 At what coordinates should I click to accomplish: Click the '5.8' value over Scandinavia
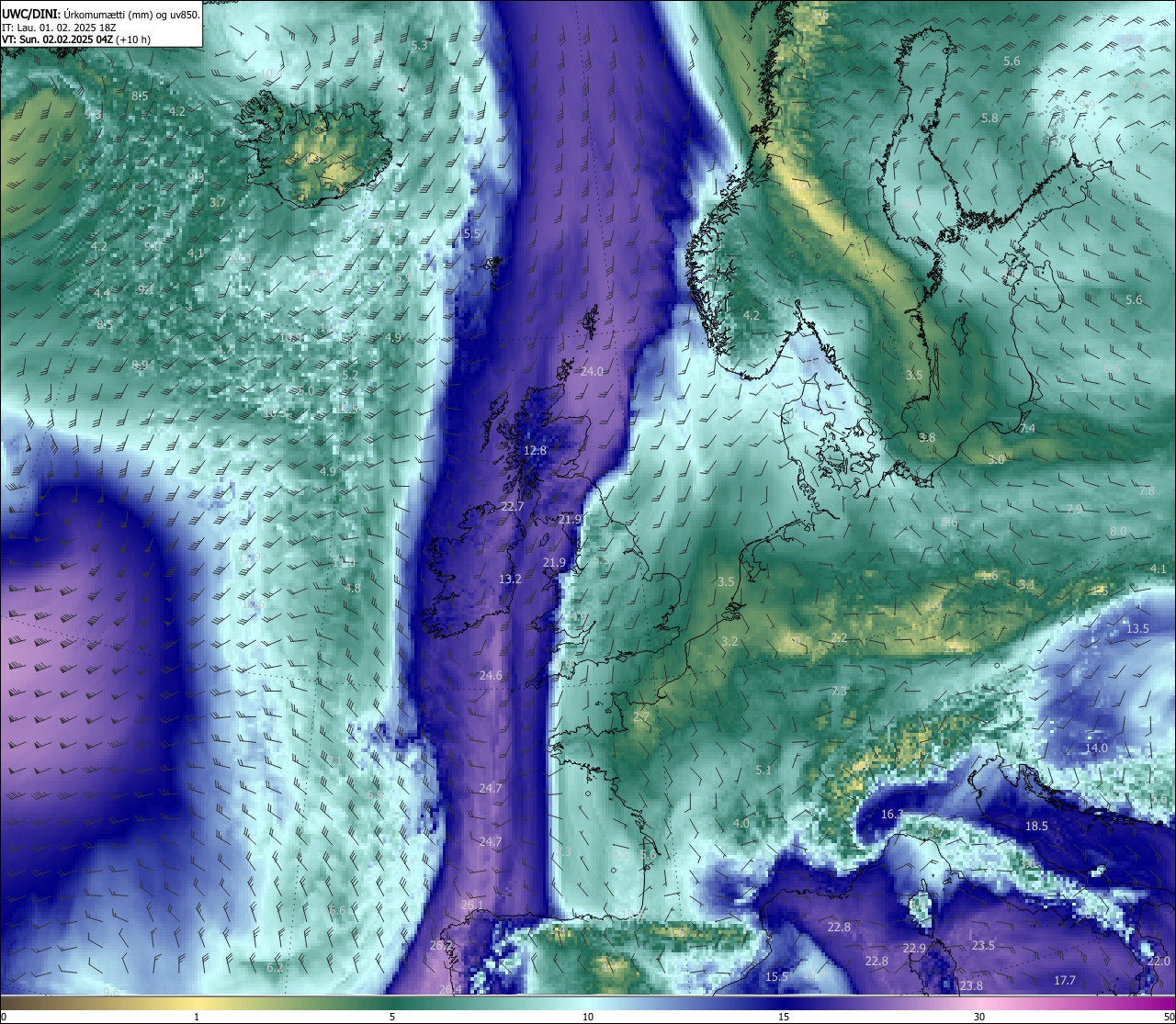pos(989,118)
